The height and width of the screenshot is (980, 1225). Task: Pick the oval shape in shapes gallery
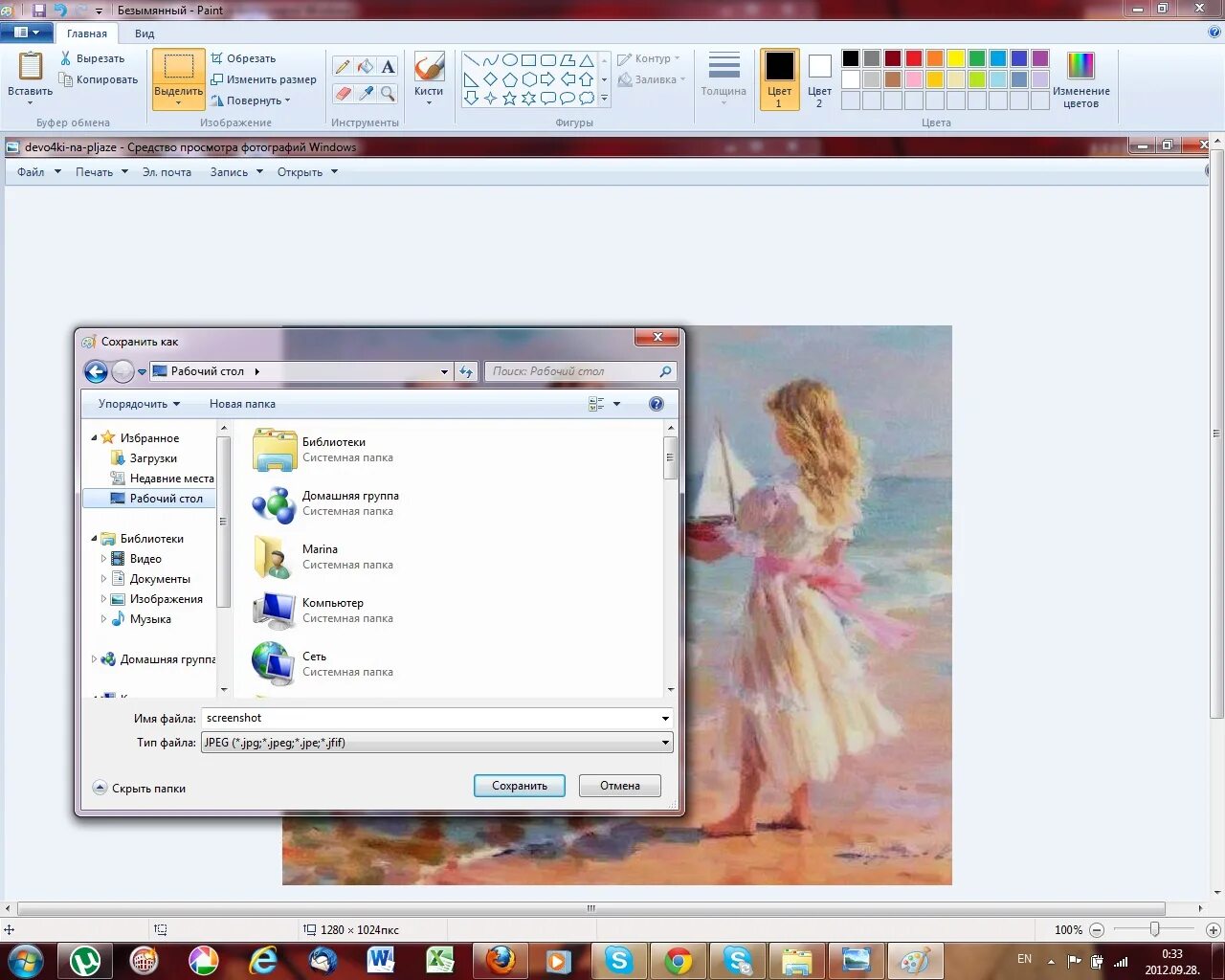tap(509, 59)
